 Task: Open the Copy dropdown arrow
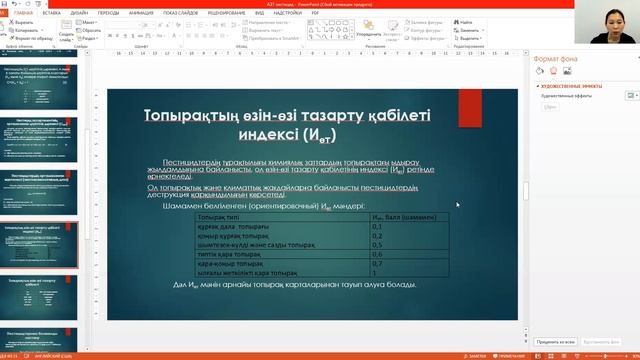(42, 30)
